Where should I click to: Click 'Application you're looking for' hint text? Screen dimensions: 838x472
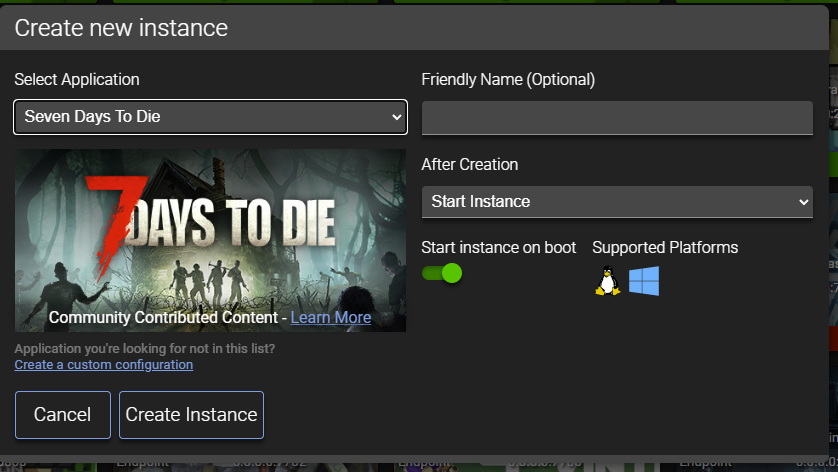(145, 349)
